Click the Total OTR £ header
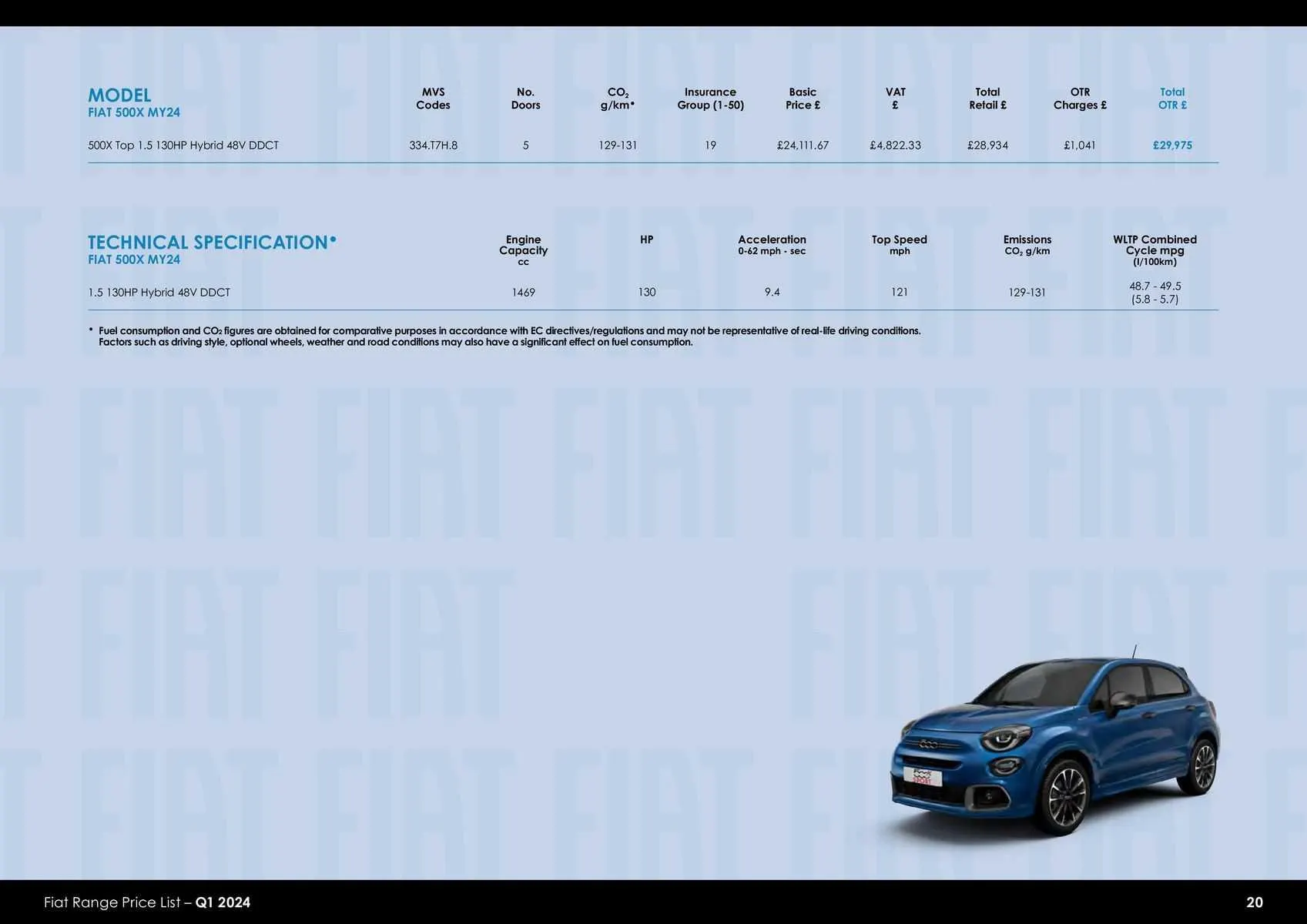Screen dimensions: 1307x924 1172,99
